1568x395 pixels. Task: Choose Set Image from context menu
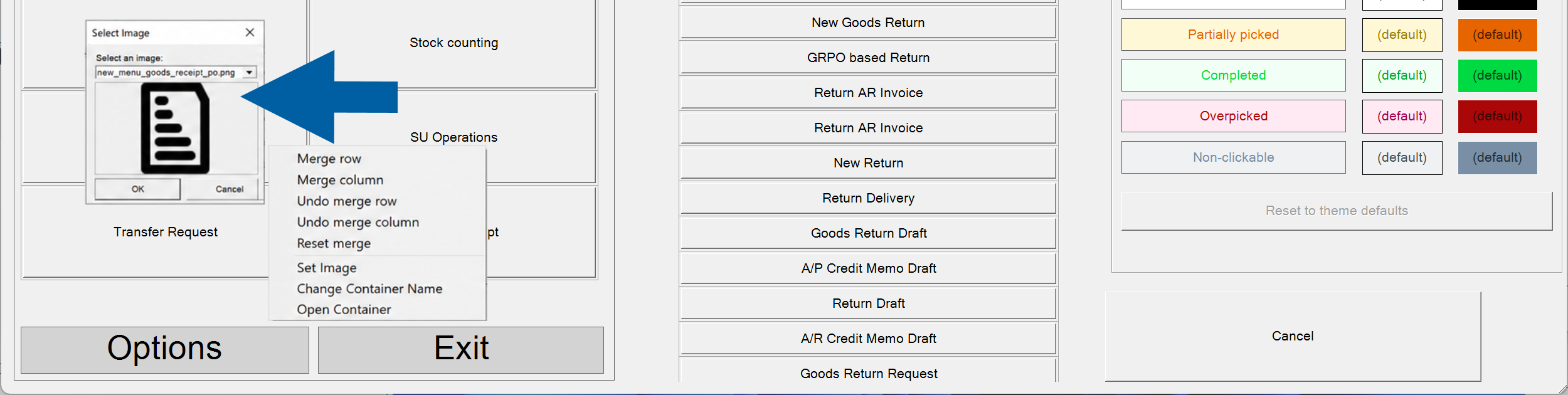[327, 268]
